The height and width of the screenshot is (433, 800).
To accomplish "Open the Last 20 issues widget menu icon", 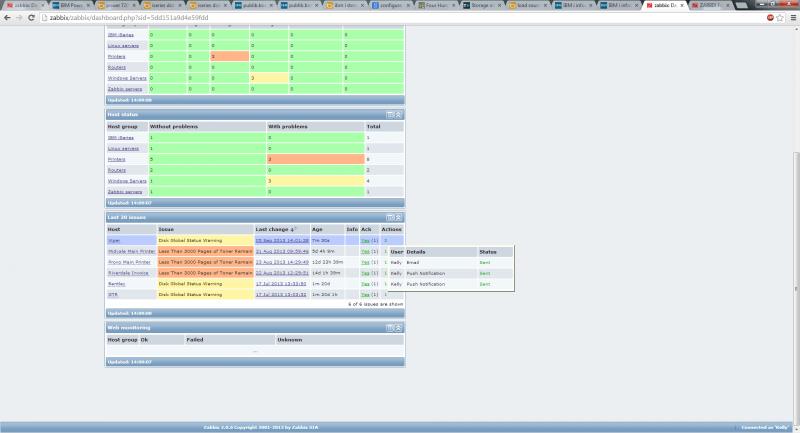I will (x=390, y=217).
